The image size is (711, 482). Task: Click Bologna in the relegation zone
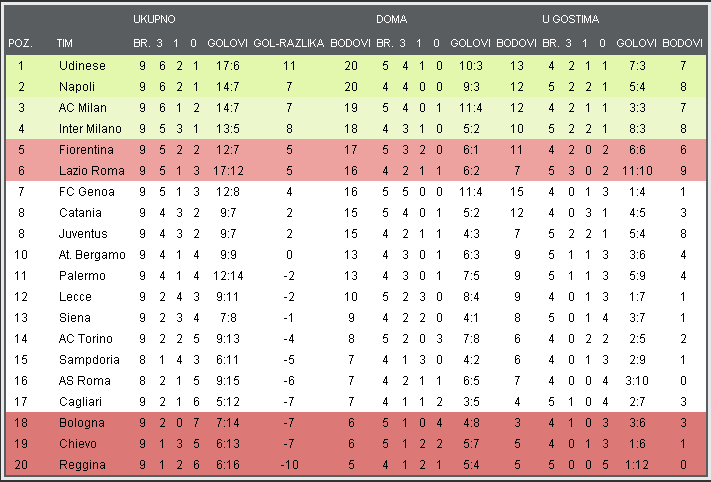(82, 423)
